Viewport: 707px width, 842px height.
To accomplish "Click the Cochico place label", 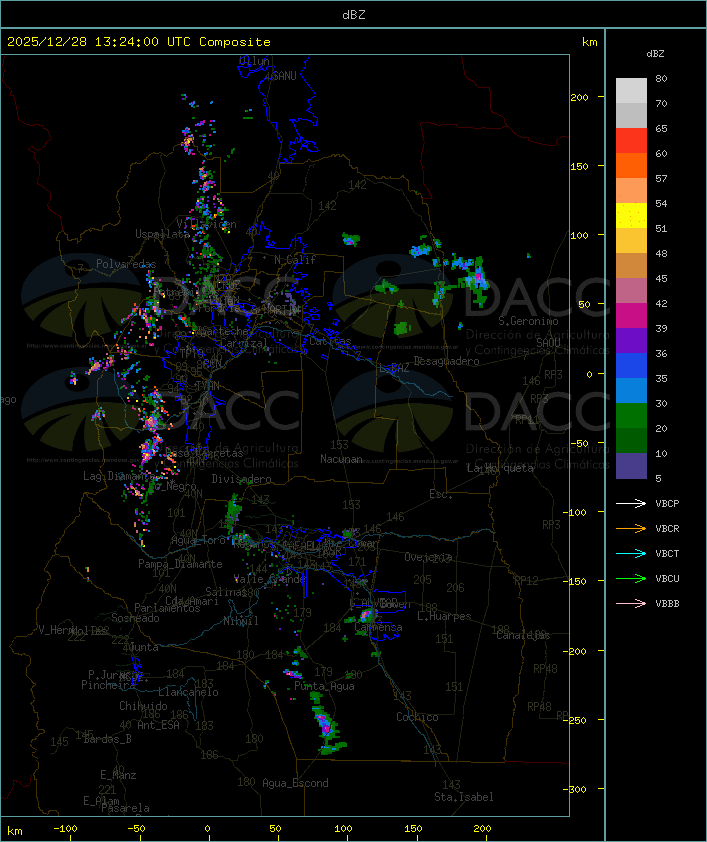I will tap(417, 717).
